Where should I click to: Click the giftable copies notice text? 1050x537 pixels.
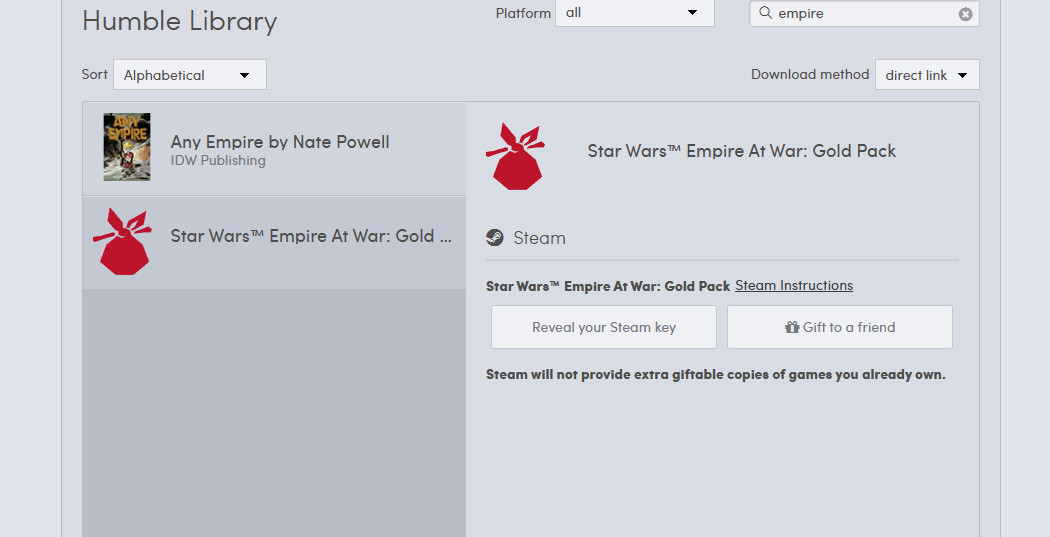(716, 374)
